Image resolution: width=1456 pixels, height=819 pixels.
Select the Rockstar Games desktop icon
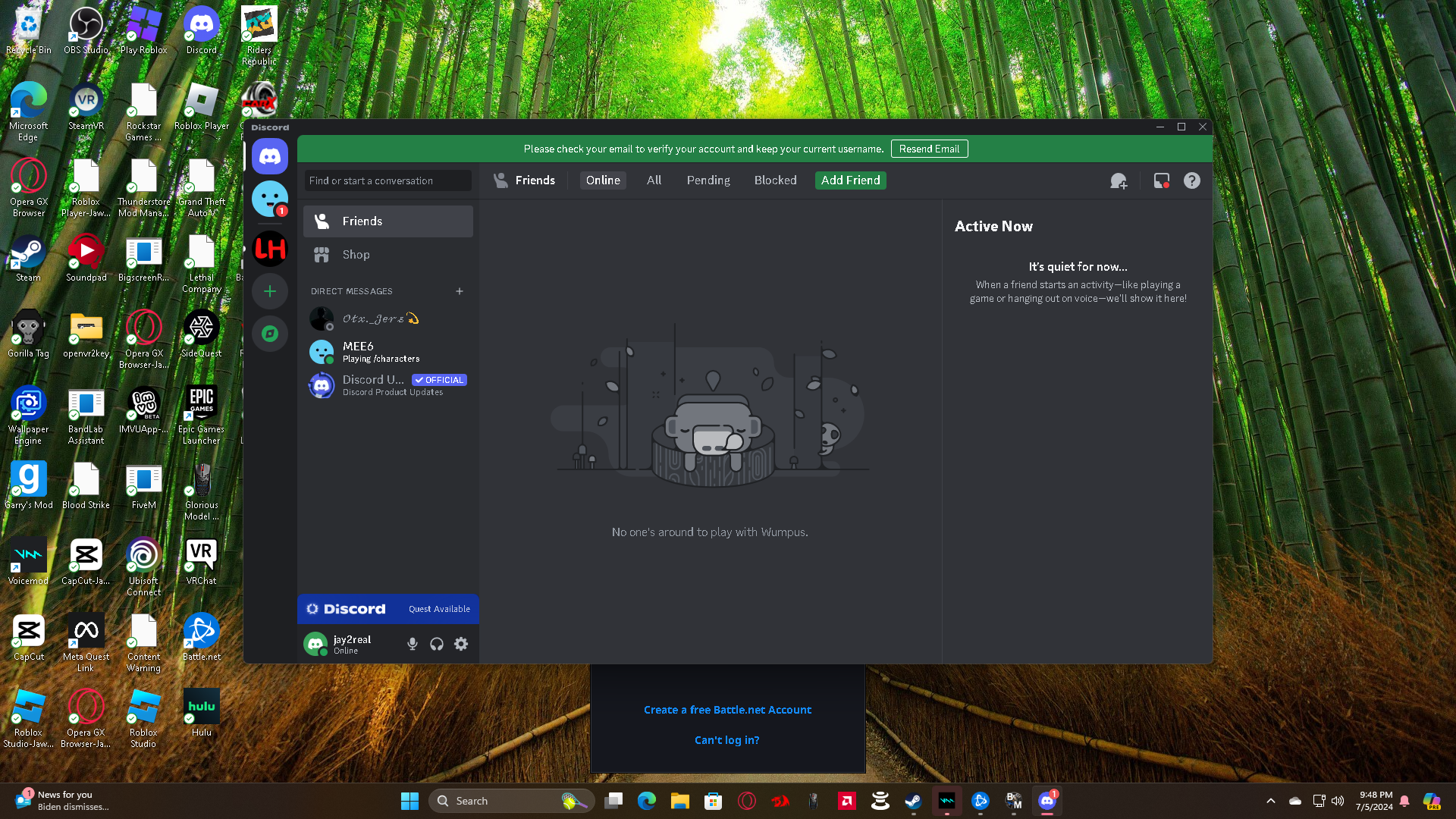click(x=144, y=112)
